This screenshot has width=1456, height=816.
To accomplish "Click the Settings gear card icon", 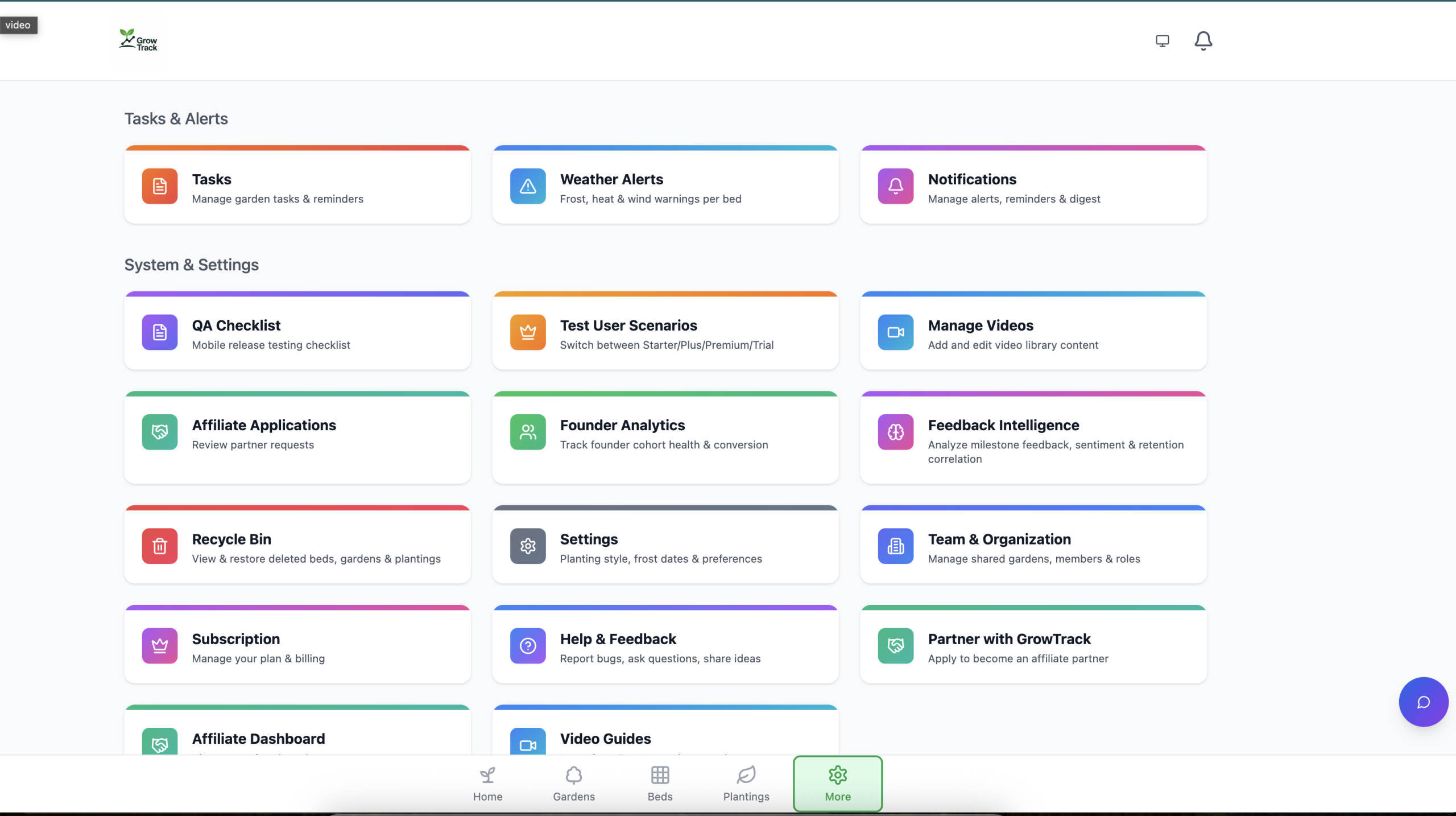I will (528, 546).
